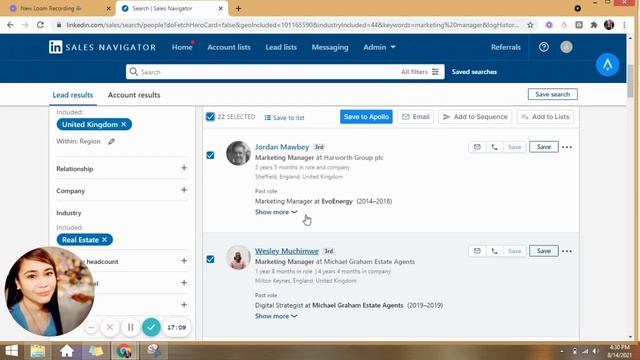
Task: Open Account lists
Action: tap(229, 47)
